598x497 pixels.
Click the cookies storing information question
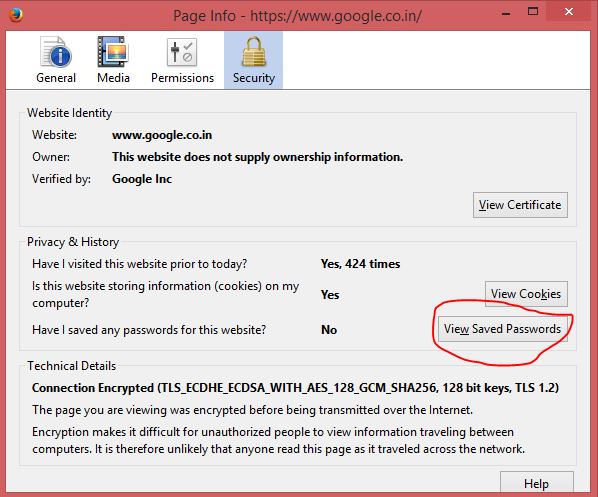[166, 294]
